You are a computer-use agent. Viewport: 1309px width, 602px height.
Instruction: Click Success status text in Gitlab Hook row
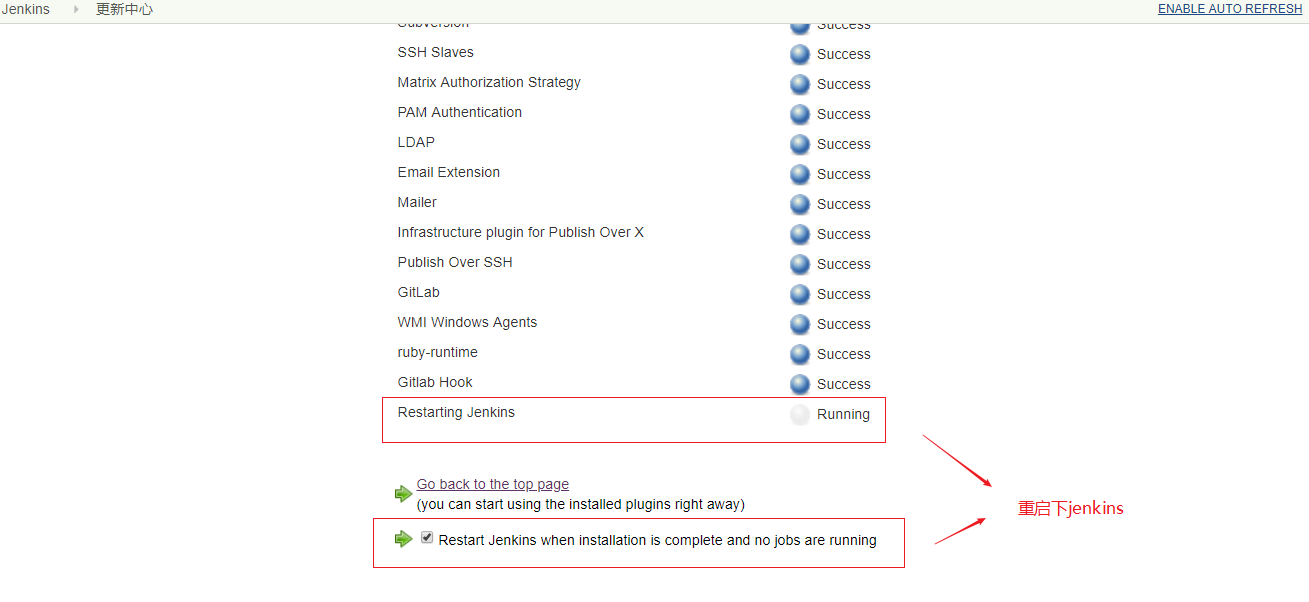pos(844,384)
